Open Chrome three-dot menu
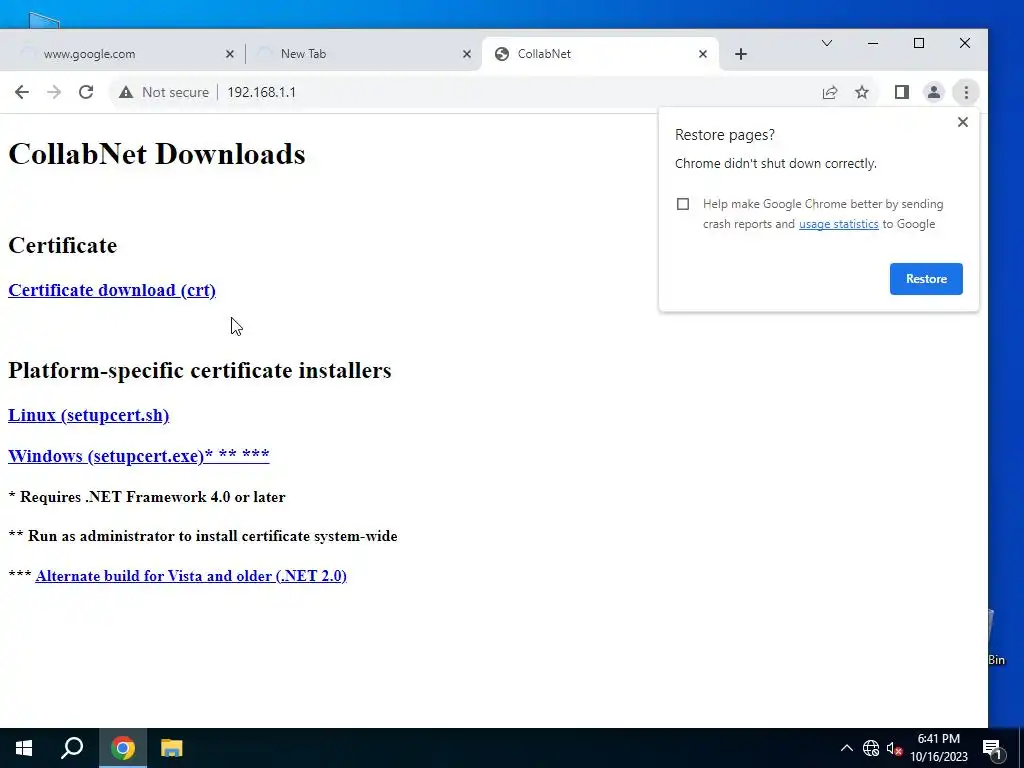The height and width of the screenshot is (768, 1024). (x=966, y=92)
